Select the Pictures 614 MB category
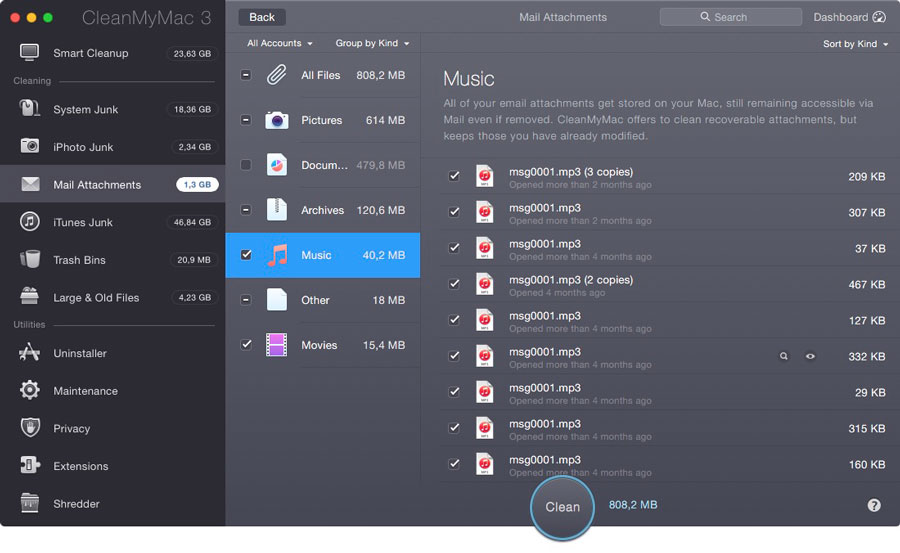The height and width of the screenshot is (553, 900). tap(323, 120)
